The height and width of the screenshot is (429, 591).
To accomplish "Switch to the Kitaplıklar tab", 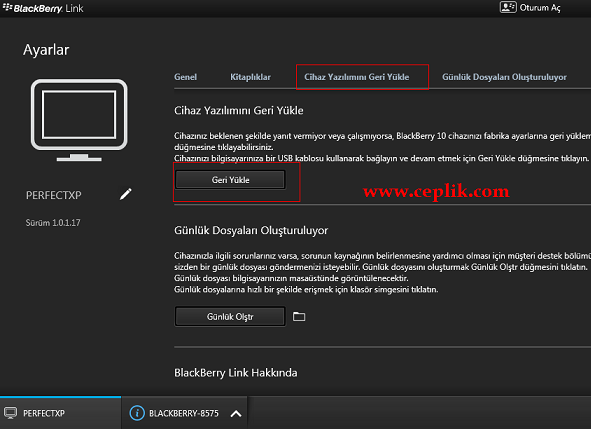I will pos(250,77).
